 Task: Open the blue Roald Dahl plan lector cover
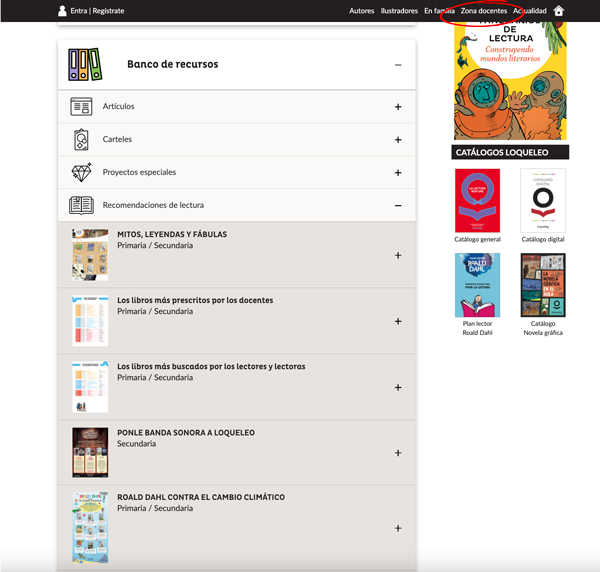(x=477, y=285)
